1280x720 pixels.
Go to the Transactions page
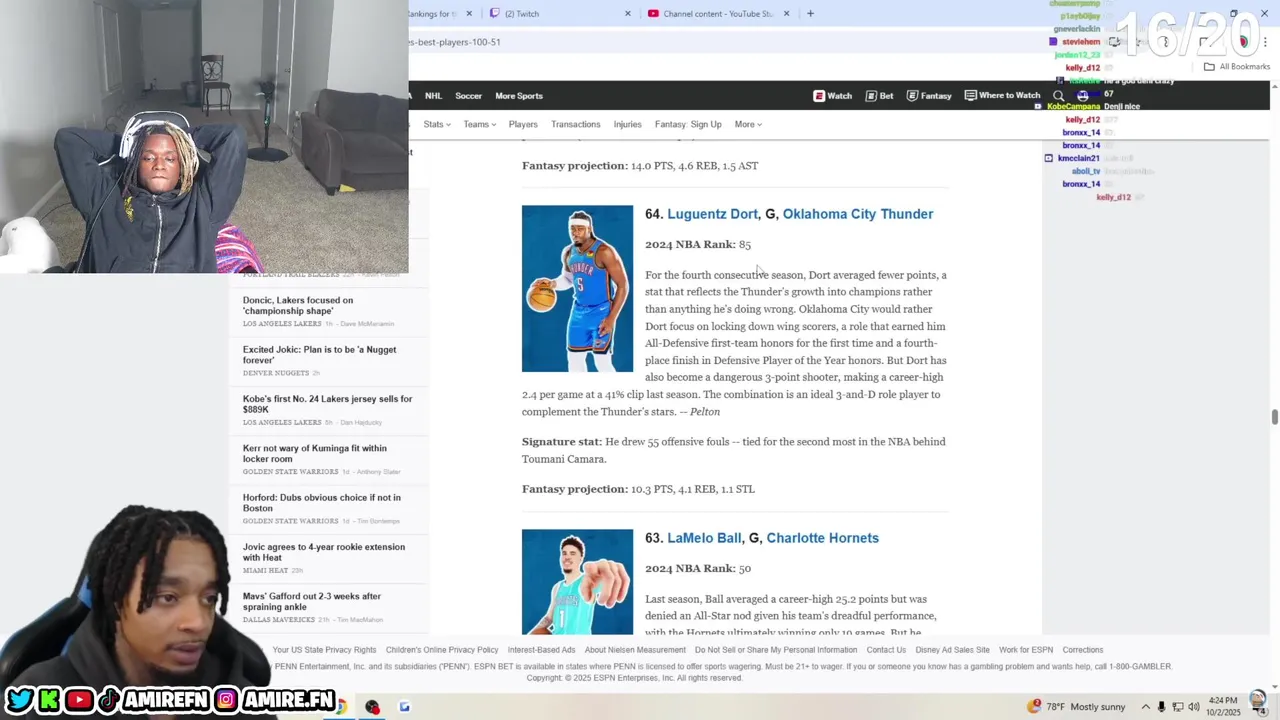tap(576, 125)
